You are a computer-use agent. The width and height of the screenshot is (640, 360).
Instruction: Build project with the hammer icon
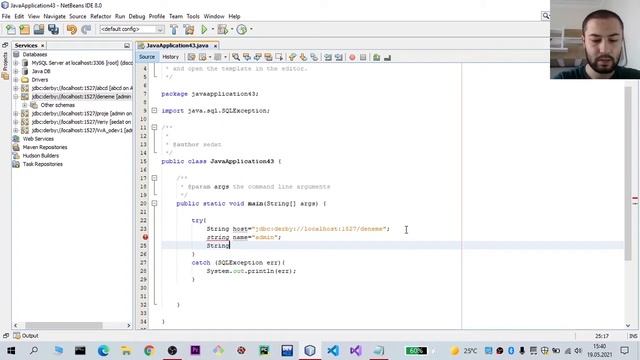[174, 29]
